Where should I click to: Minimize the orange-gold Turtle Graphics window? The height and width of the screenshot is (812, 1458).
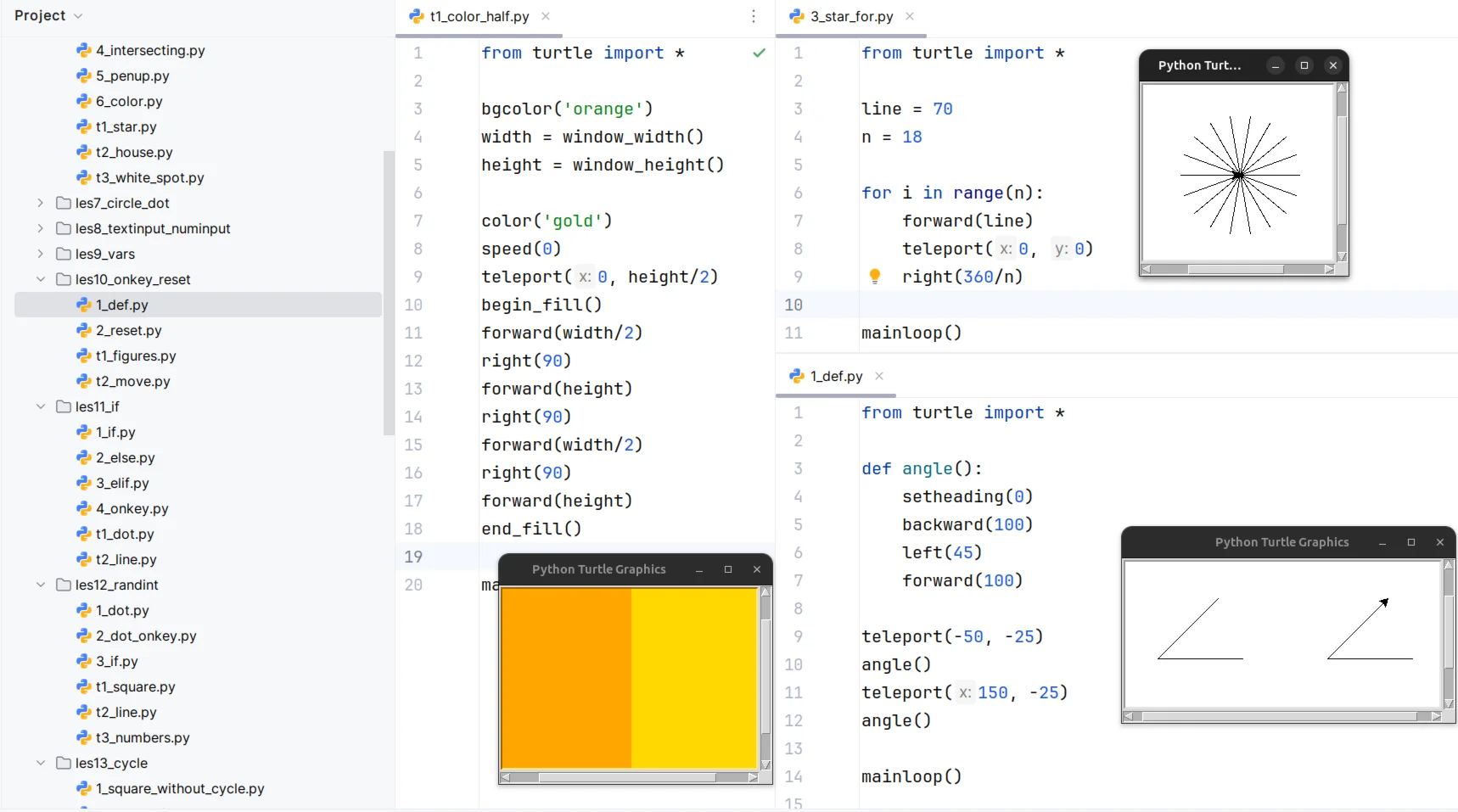point(699,570)
